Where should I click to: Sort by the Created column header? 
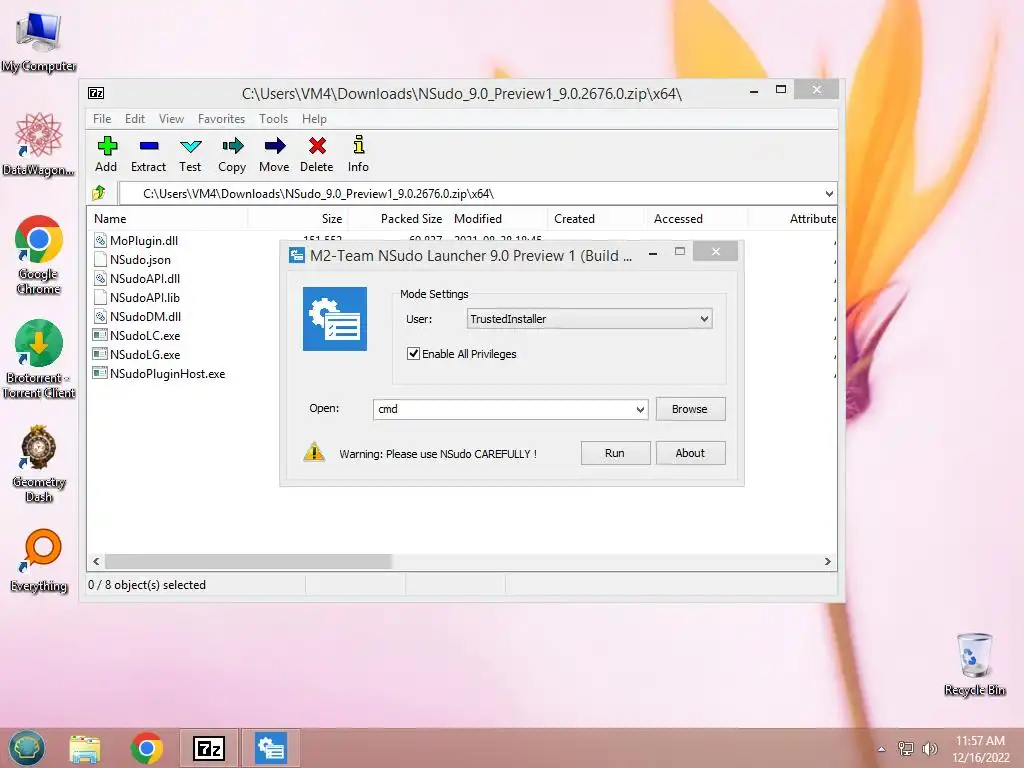pyautogui.click(x=598, y=219)
